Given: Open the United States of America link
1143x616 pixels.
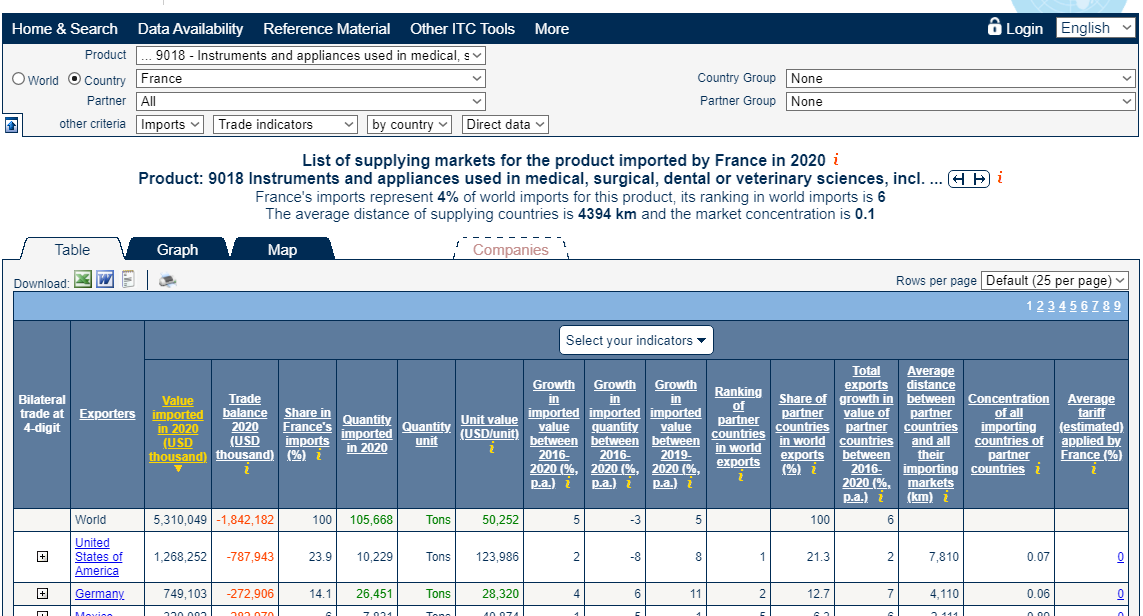Looking at the screenshot, I should 98,557.
